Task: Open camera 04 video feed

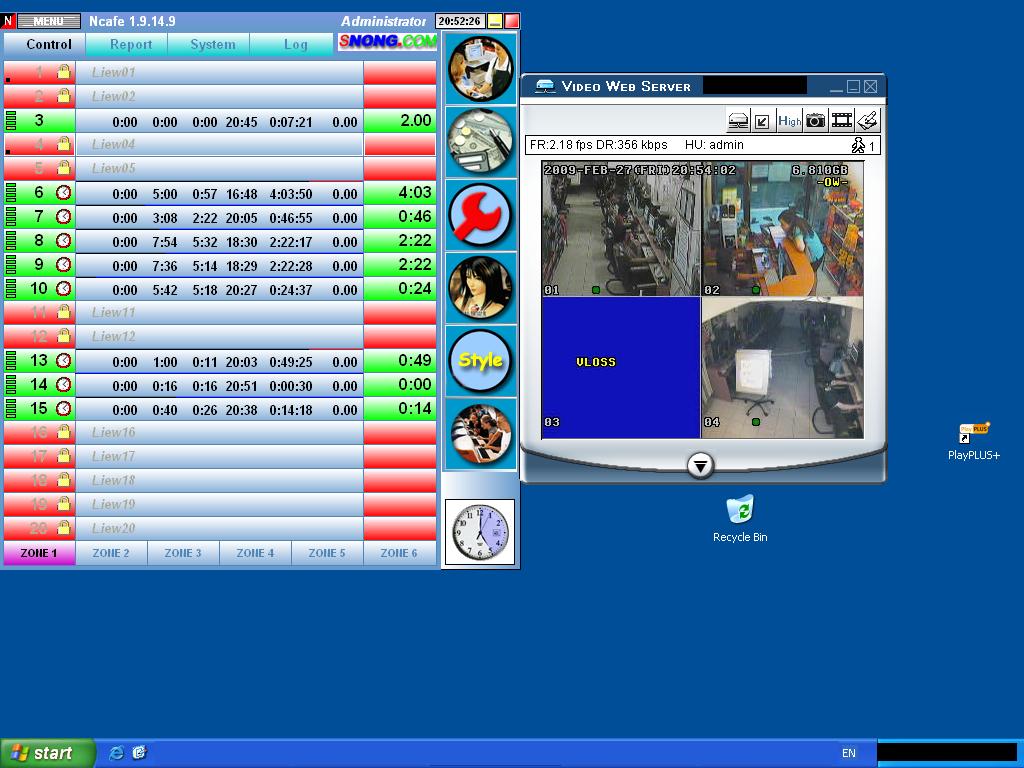Action: [x=782, y=368]
